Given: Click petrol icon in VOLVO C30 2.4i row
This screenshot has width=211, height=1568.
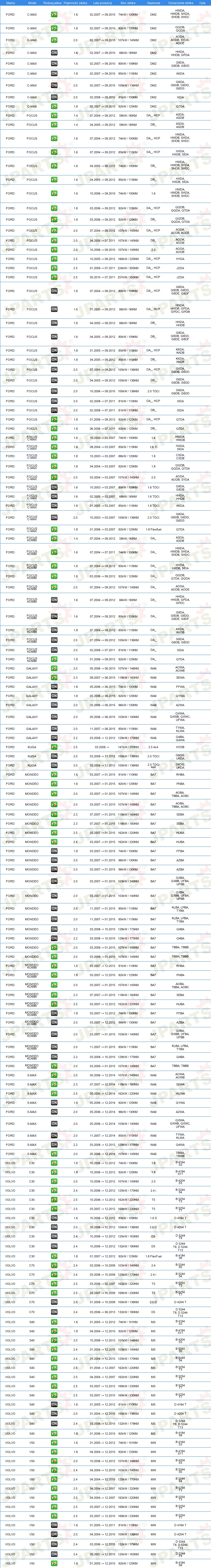Looking at the screenshot, I should (54, 1190).
